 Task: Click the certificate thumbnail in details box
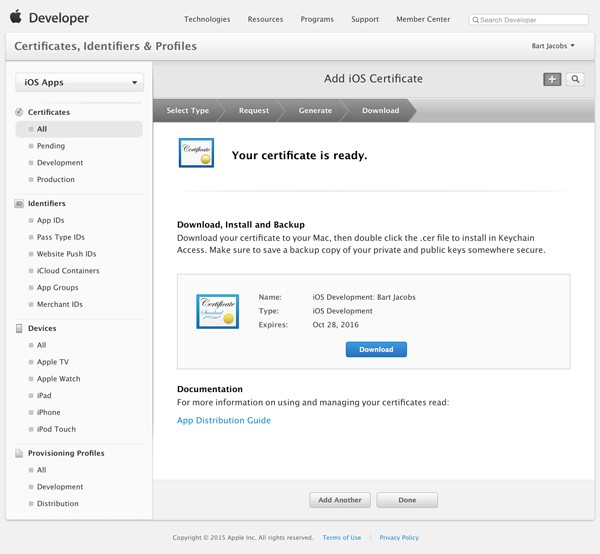pyautogui.click(x=218, y=311)
